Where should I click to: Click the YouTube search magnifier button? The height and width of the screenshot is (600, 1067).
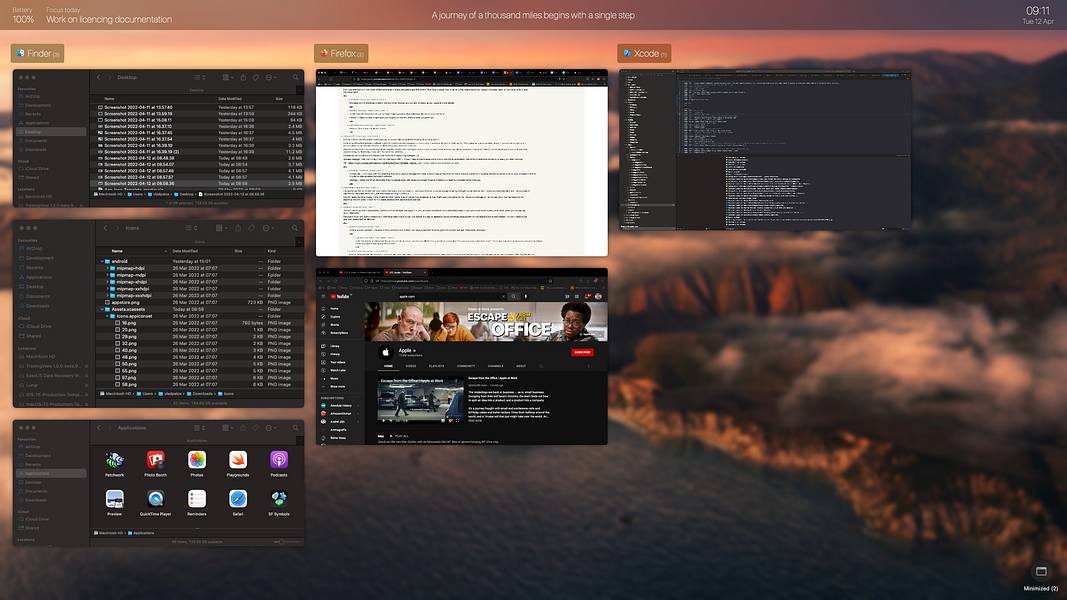pyautogui.click(x=514, y=297)
